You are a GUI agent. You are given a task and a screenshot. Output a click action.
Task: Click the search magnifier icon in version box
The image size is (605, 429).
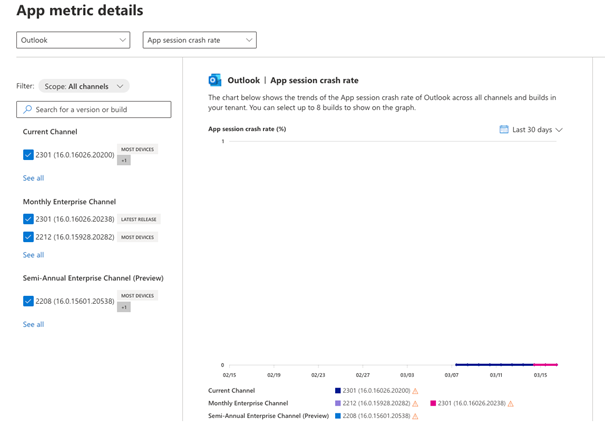28,109
